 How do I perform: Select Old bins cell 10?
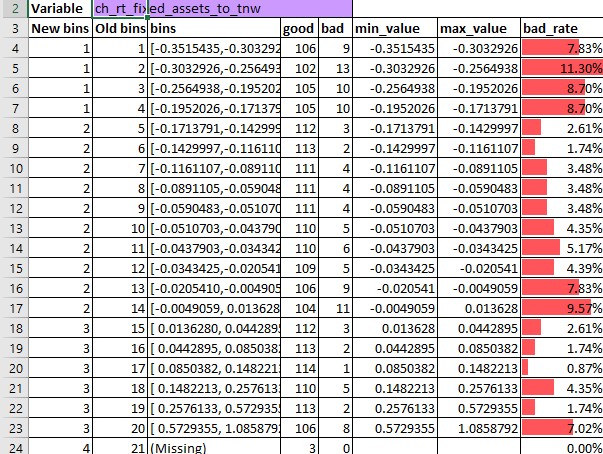(x=120, y=228)
